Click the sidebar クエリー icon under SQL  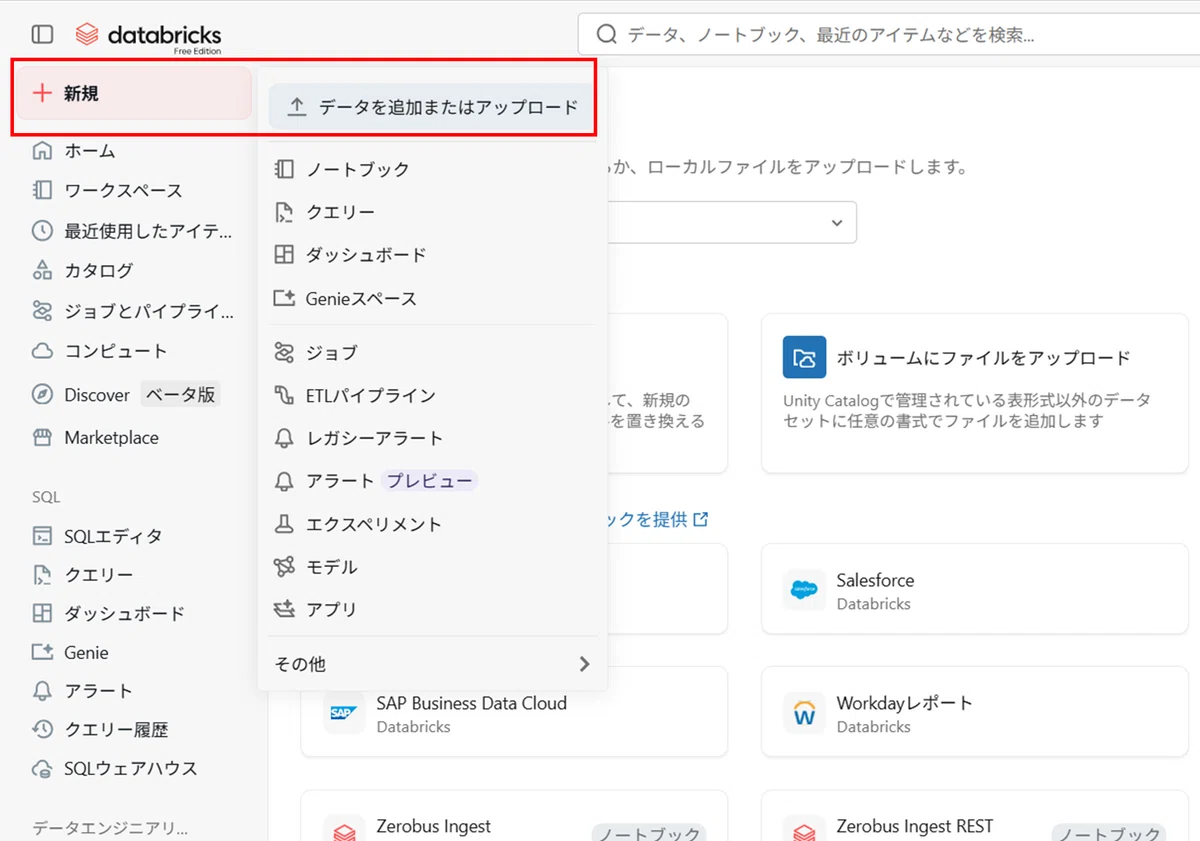(x=42, y=575)
